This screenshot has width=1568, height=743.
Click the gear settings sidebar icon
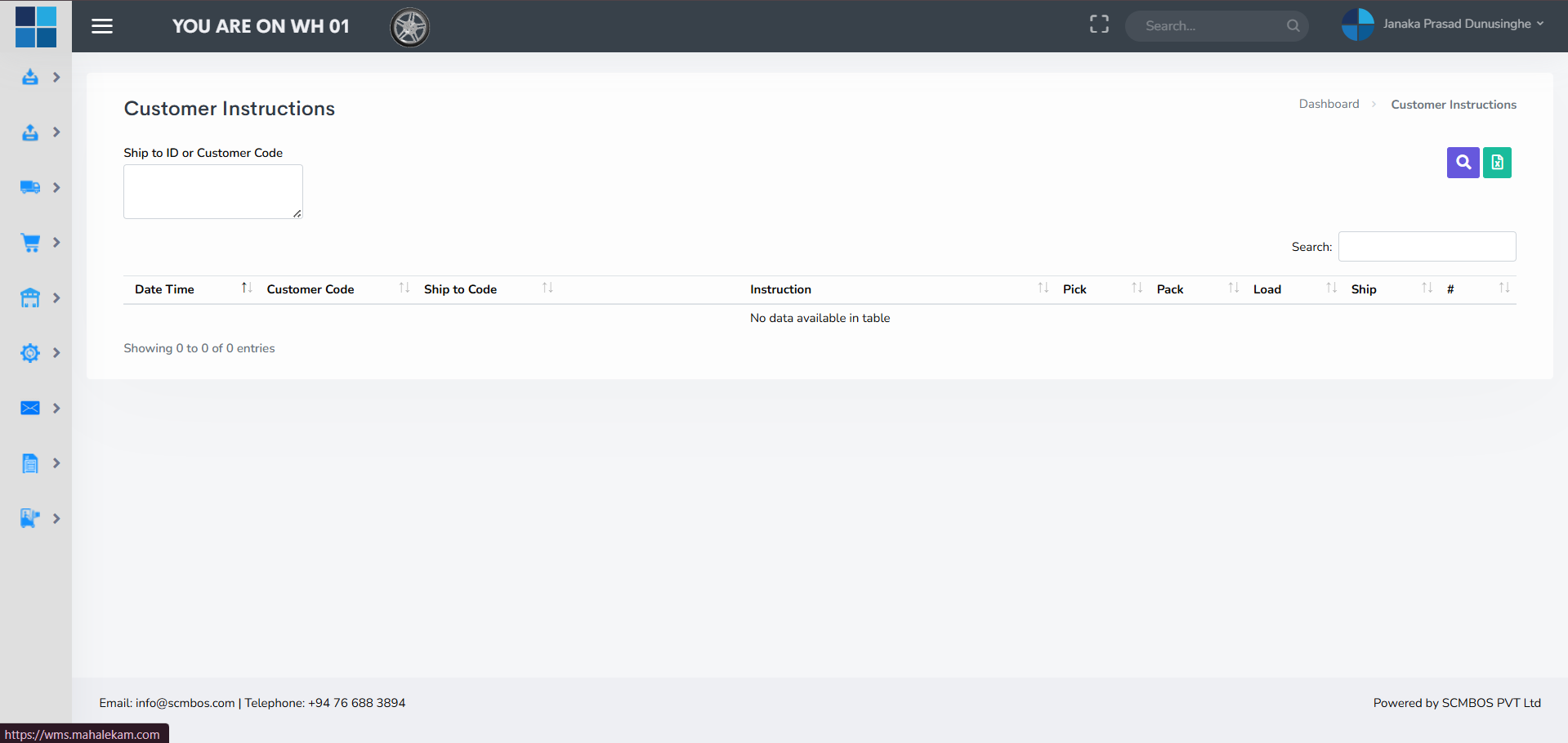[30, 353]
